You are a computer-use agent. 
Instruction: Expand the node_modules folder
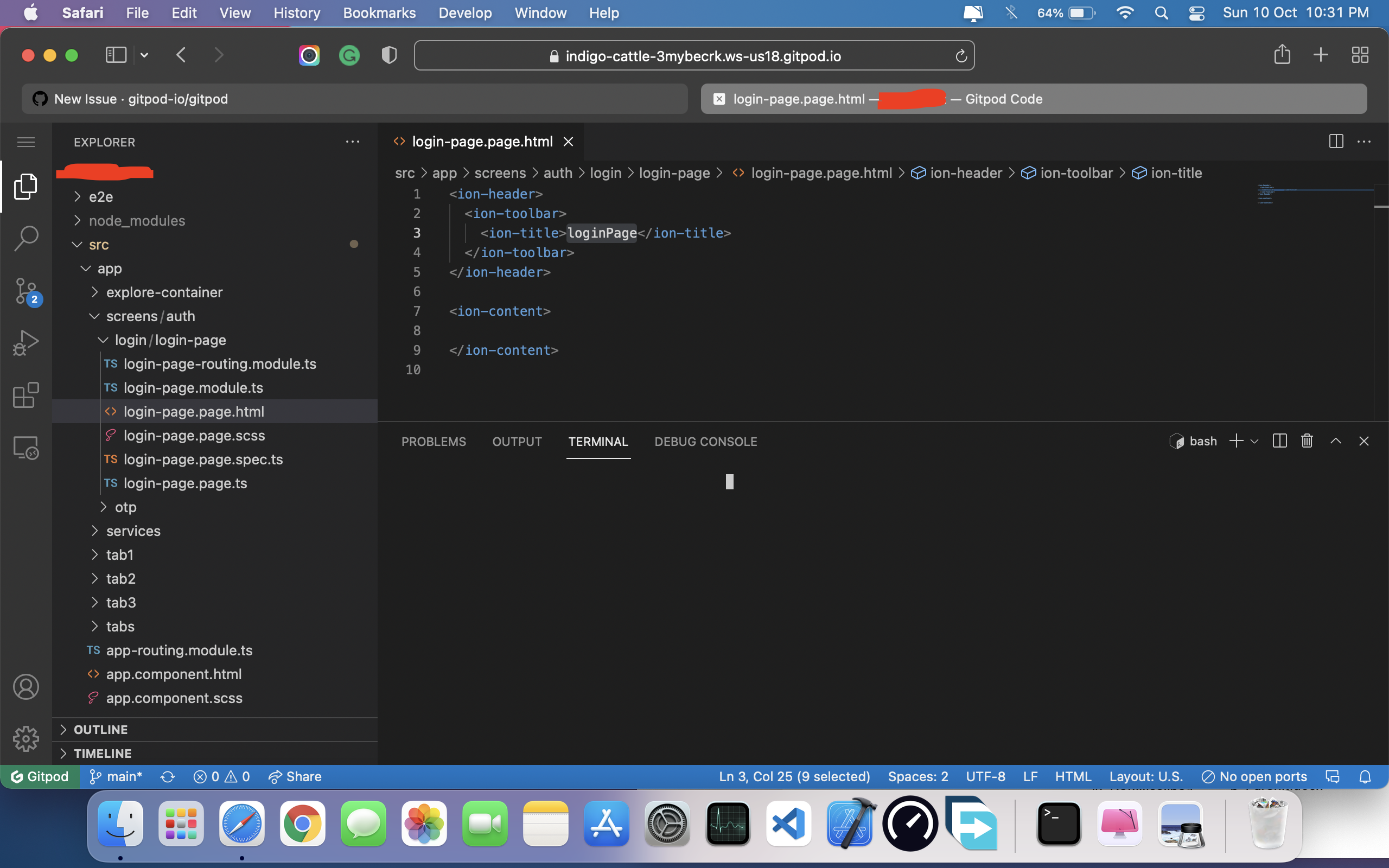[x=215, y=220]
